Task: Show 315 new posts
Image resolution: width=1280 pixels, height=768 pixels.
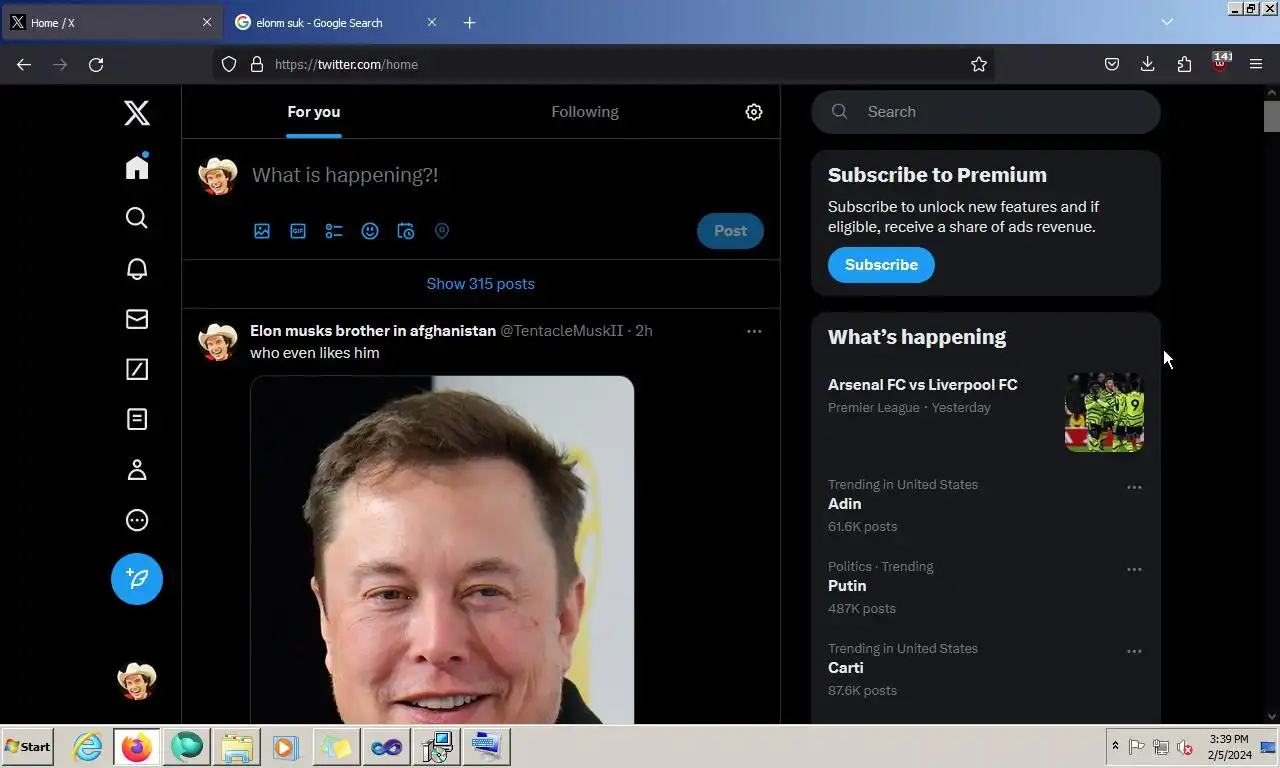Action: pos(481,284)
